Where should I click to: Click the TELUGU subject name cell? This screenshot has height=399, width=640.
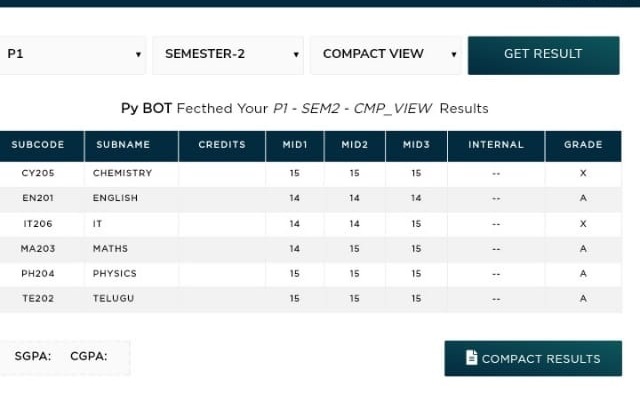(x=113, y=299)
